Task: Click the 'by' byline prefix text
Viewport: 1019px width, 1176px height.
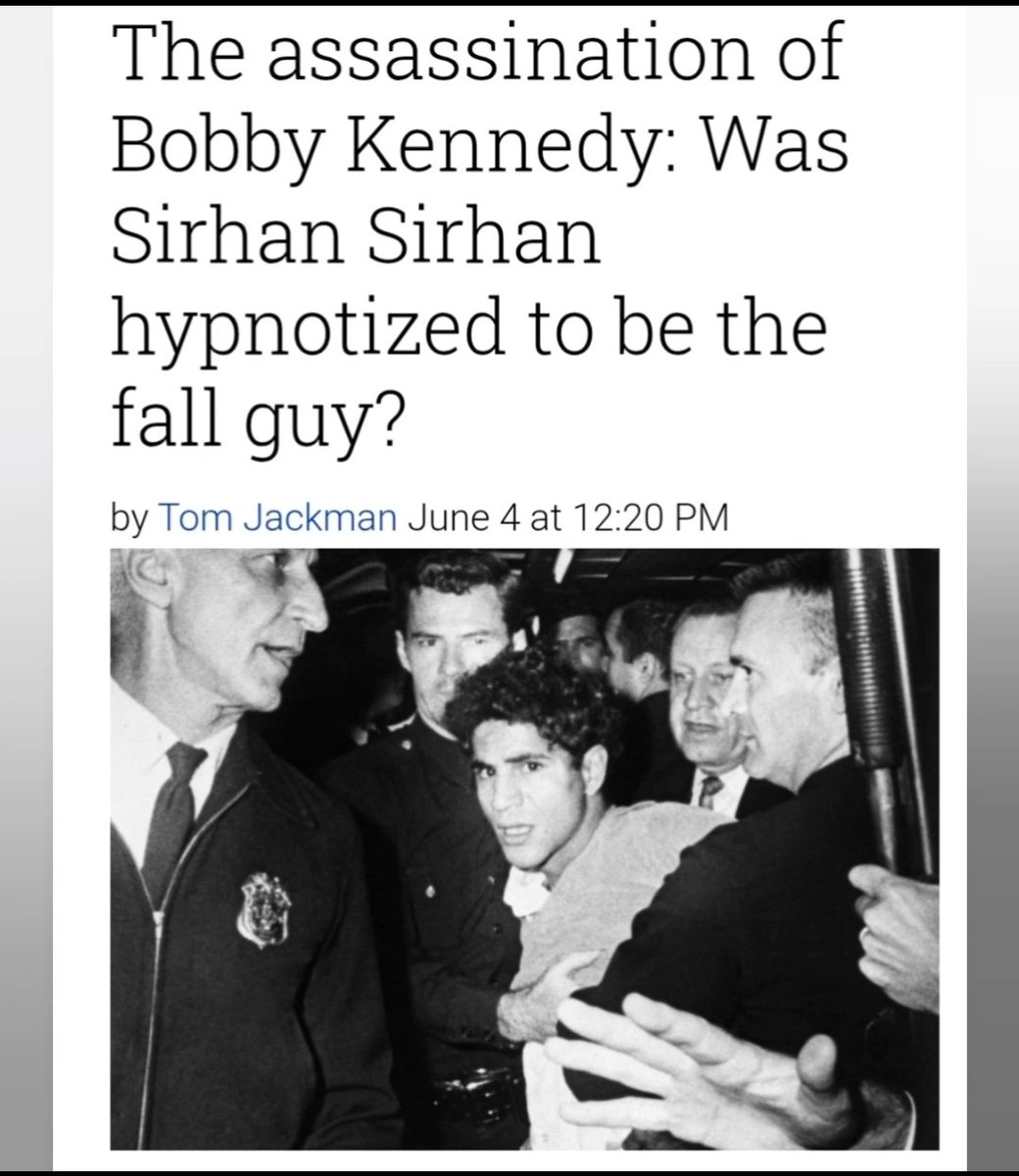Action: point(128,519)
